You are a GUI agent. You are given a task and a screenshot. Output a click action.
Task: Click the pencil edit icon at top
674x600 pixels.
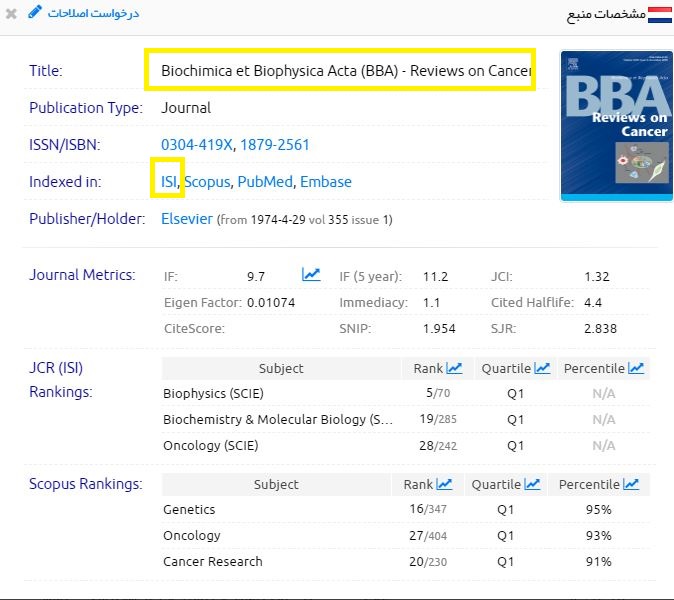[x=35, y=13]
